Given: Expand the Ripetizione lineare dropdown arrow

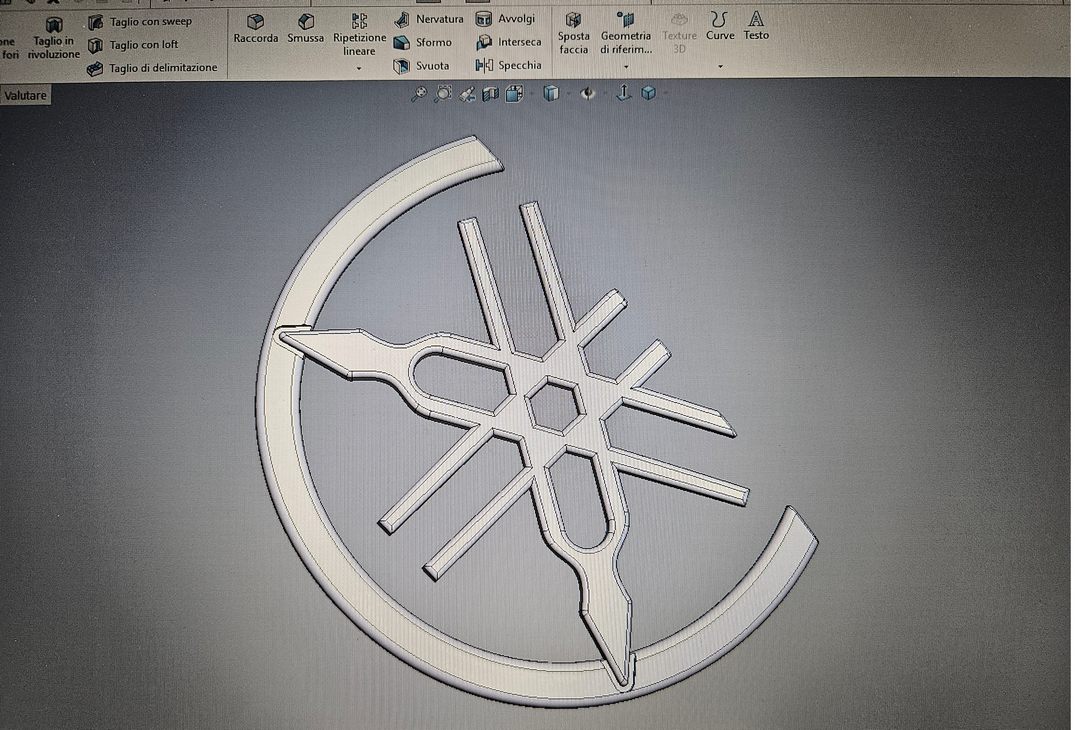Looking at the screenshot, I should pos(359,68).
